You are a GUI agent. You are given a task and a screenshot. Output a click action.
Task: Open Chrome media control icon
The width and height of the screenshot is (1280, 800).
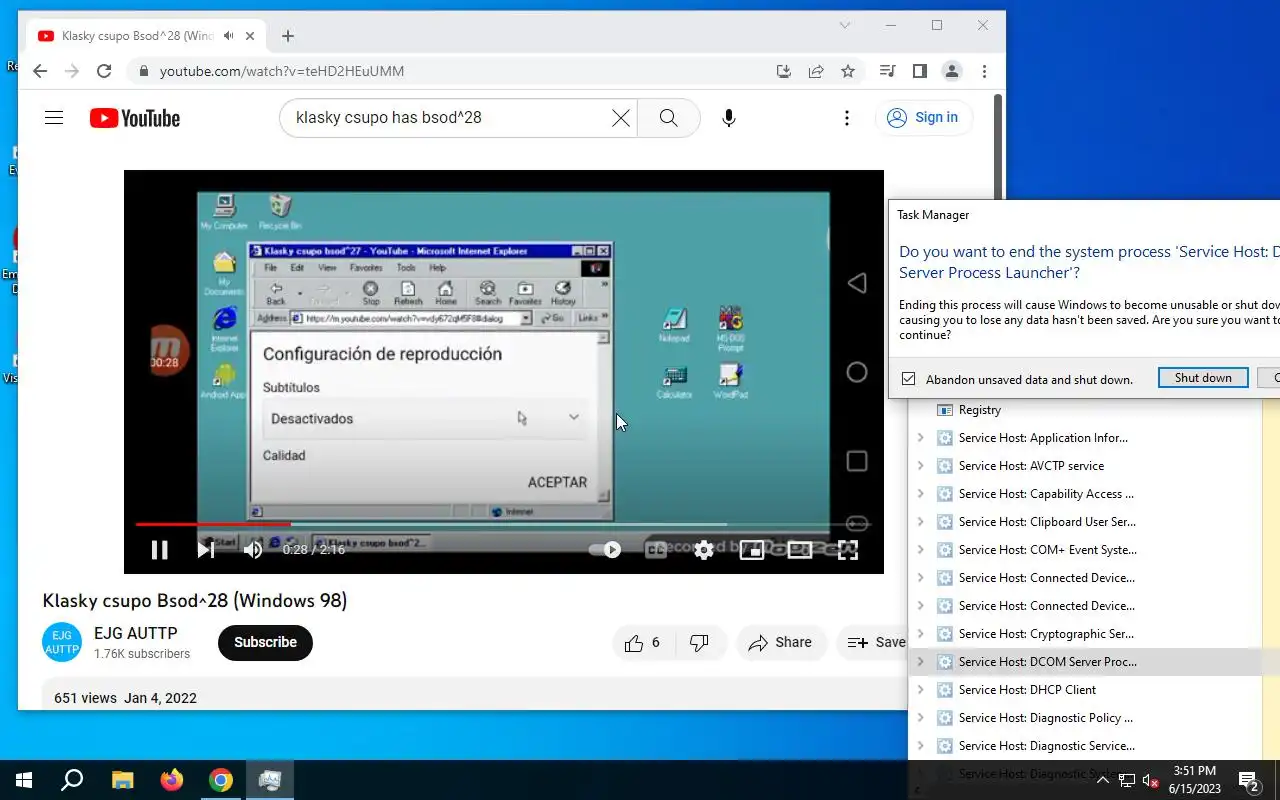887,71
